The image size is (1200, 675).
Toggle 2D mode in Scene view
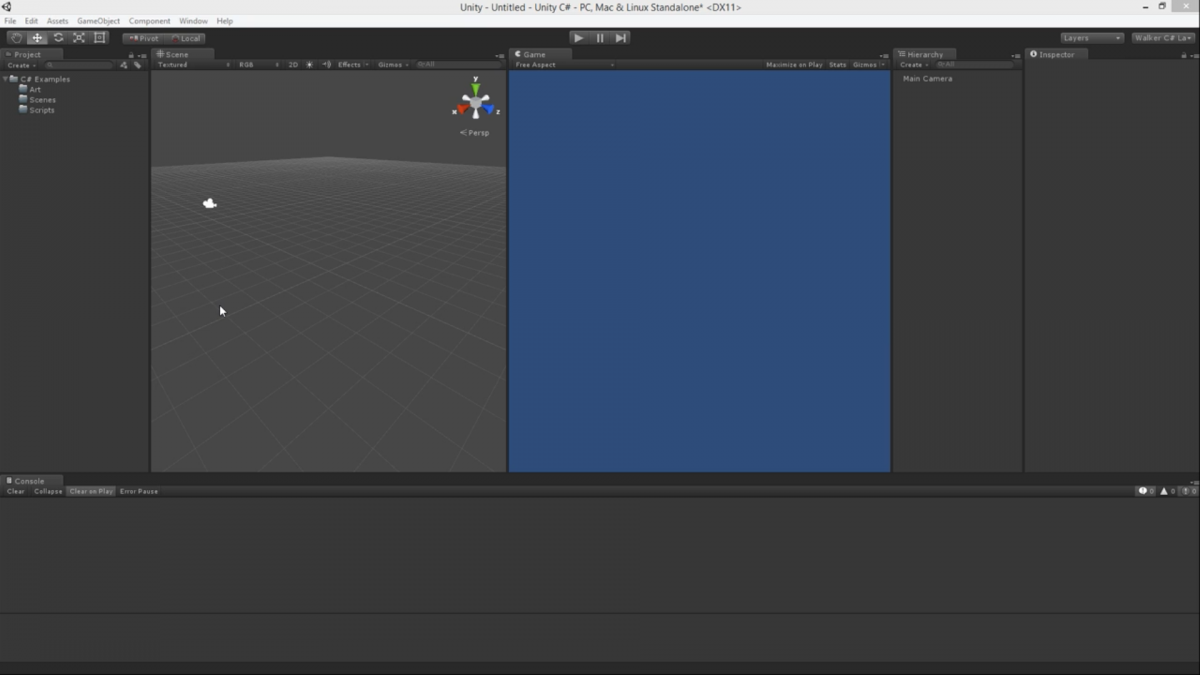[x=293, y=65]
